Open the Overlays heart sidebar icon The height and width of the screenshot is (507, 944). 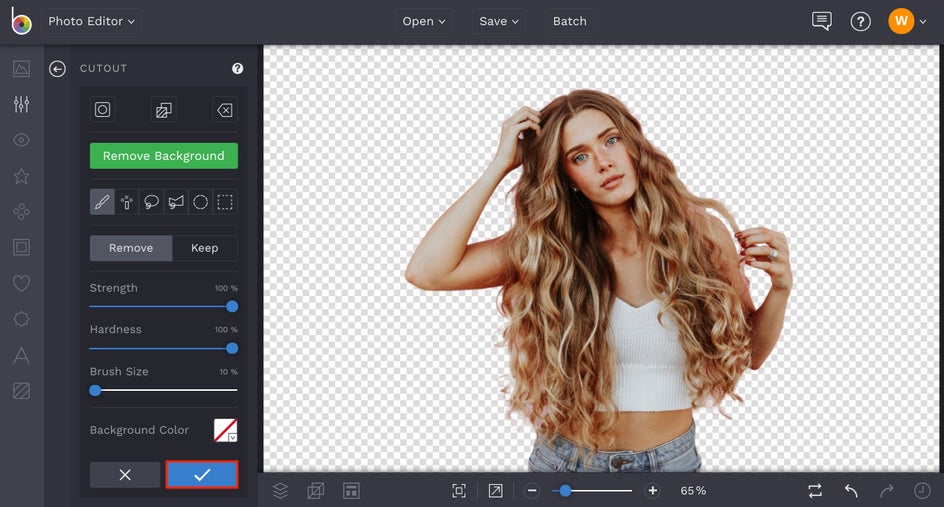[21, 283]
